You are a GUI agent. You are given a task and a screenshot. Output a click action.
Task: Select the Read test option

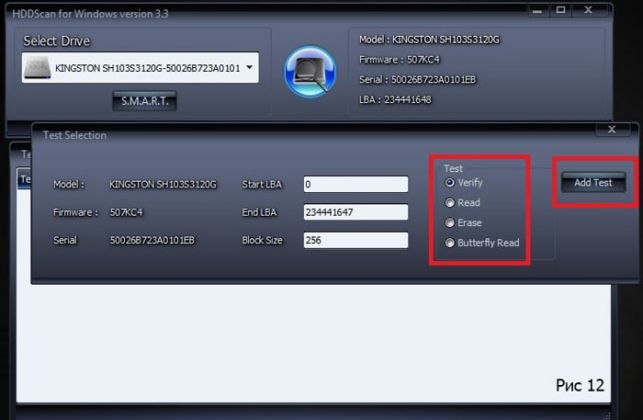point(463,203)
